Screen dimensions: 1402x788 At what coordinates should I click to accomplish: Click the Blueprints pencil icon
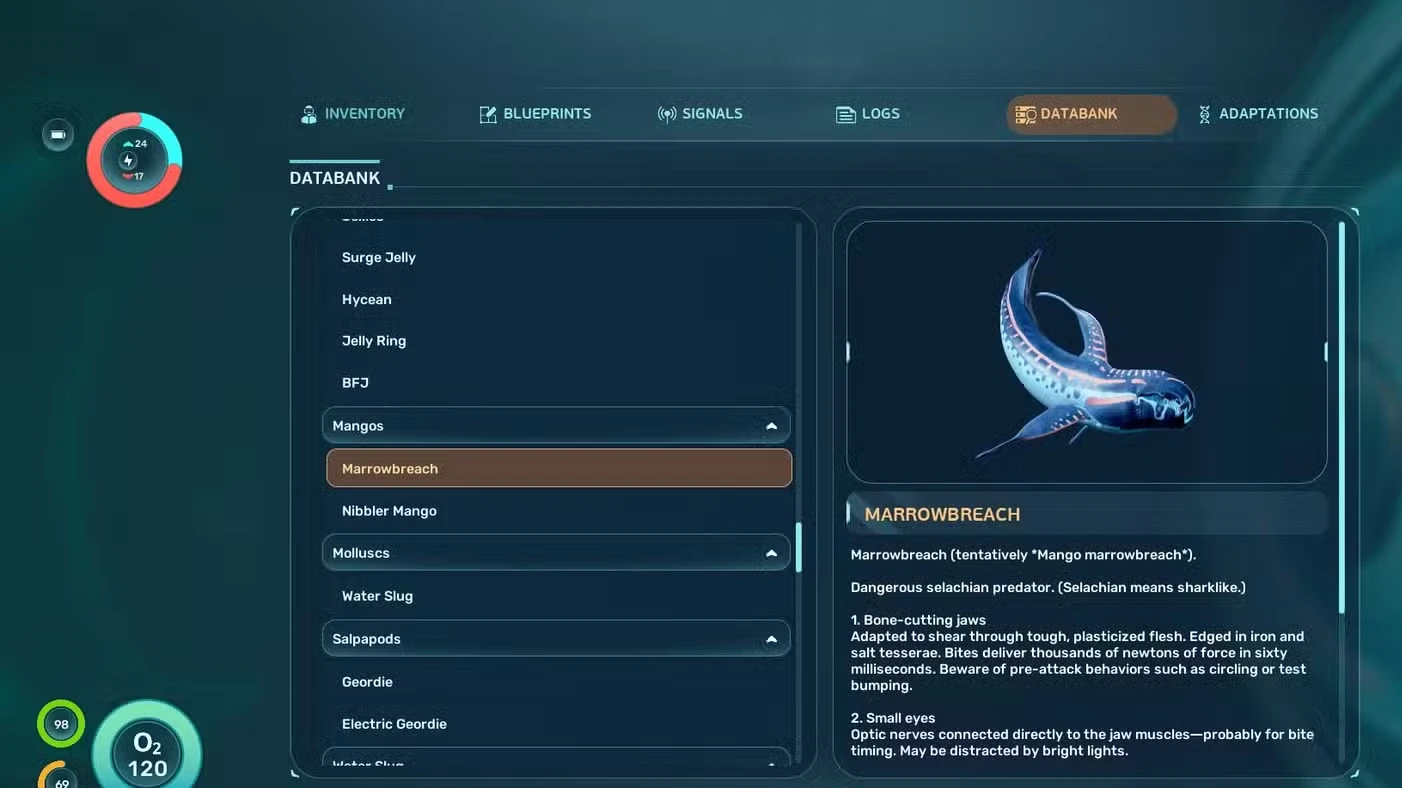(488, 114)
